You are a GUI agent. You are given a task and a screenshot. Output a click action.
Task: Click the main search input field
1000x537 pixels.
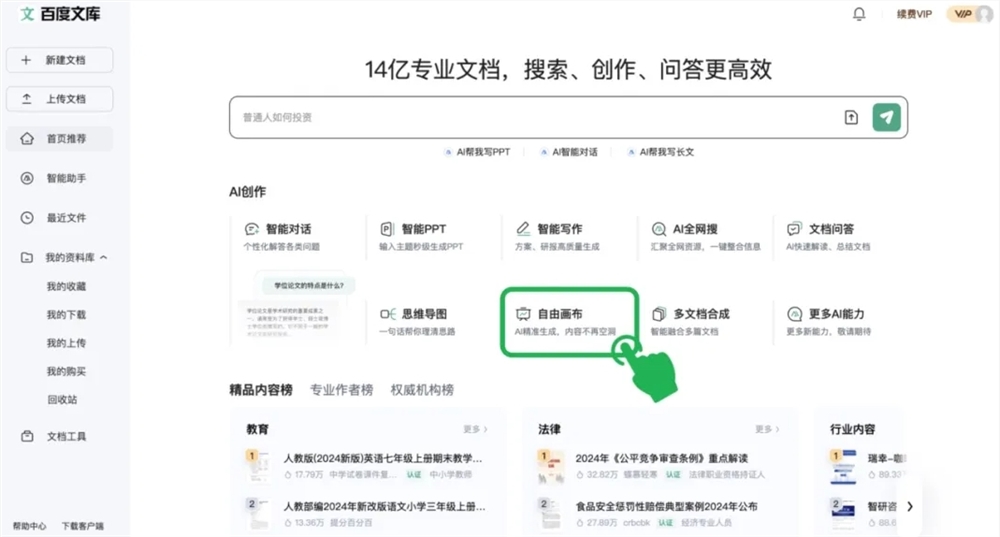pos(530,117)
